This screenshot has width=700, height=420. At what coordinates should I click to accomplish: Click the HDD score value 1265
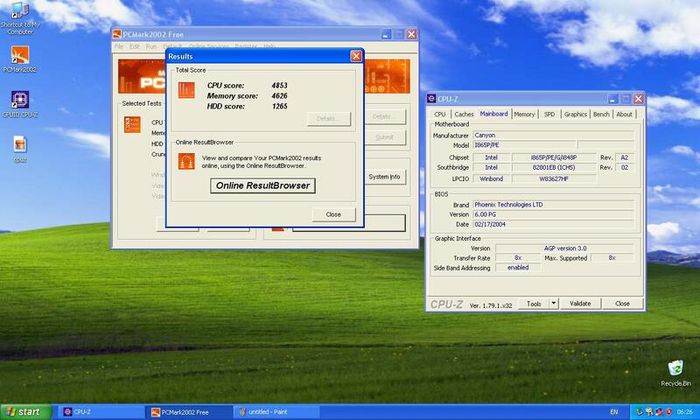click(279, 106)
